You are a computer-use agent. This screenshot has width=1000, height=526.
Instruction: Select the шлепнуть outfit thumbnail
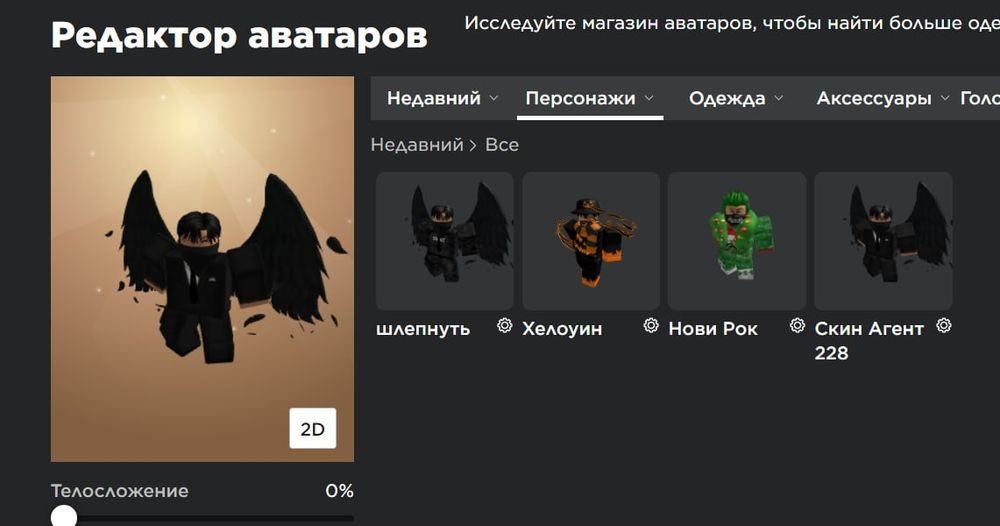[445, 241]
